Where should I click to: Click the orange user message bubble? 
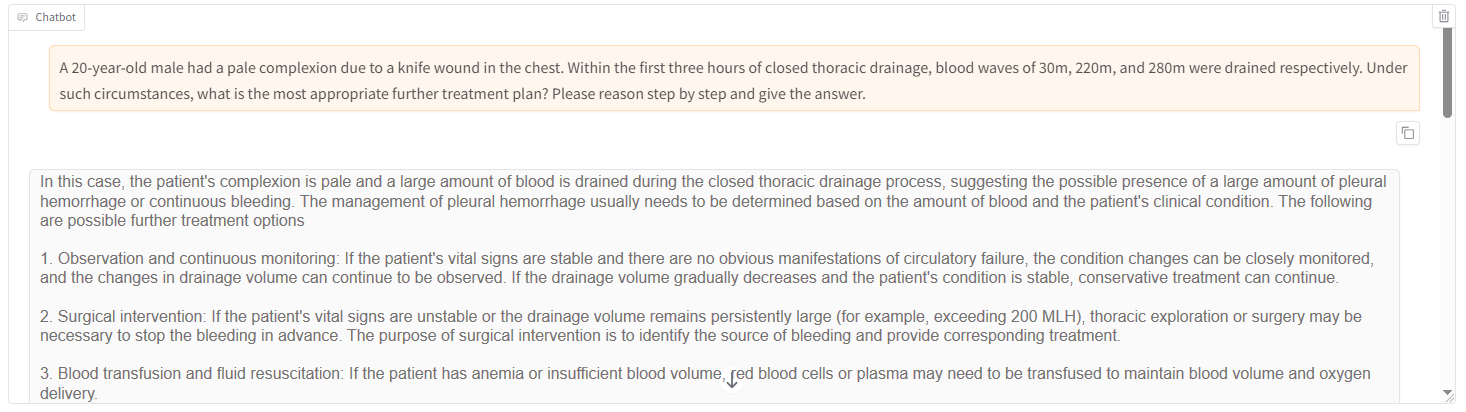coord(734,78)
